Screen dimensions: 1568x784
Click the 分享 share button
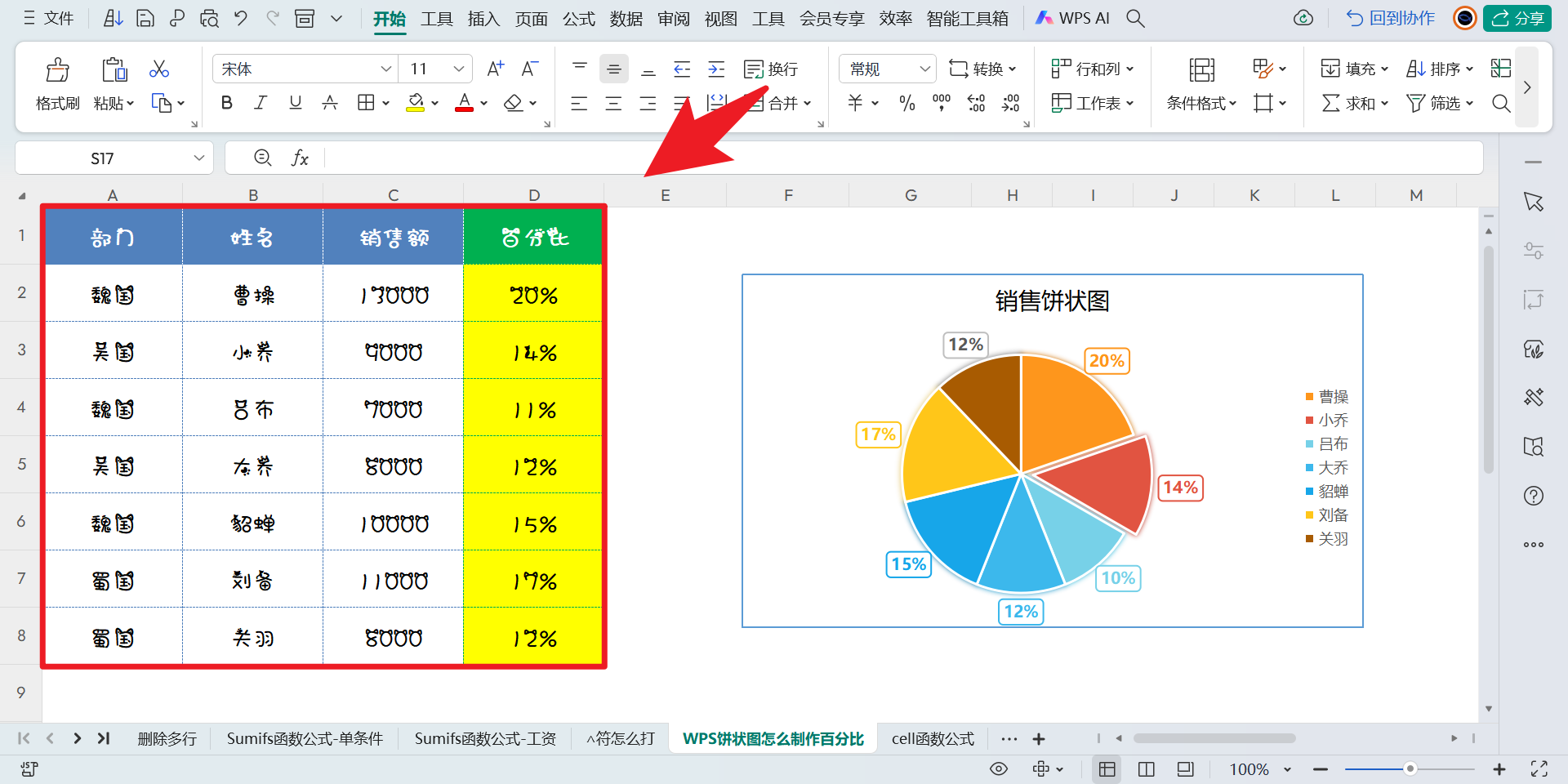tap(1517, 18)
